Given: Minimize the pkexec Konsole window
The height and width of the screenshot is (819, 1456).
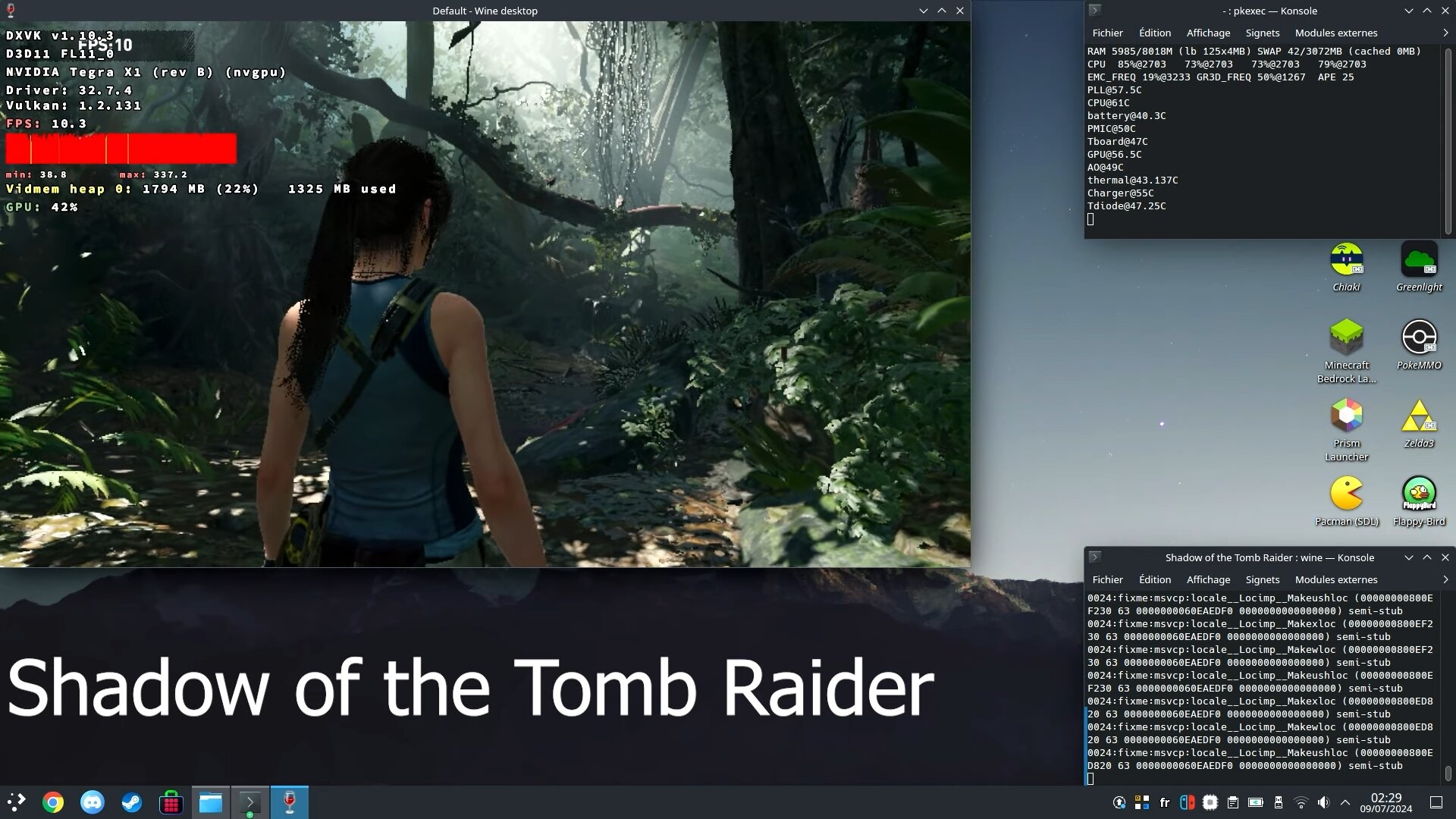Looking at the screenshot, I should pos(1408,11).
